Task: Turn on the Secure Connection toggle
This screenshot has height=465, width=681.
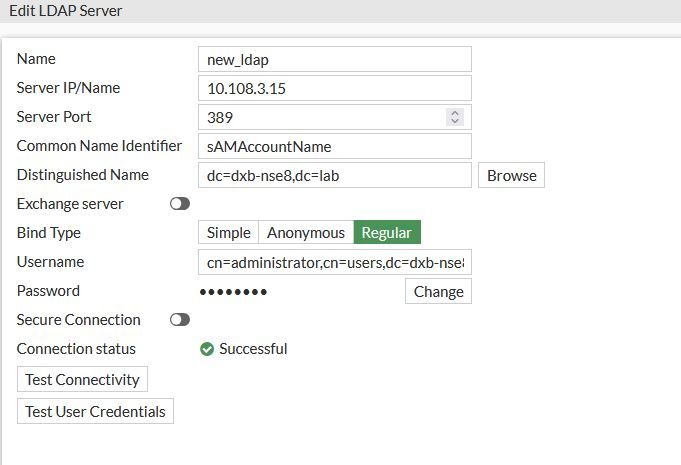Action: click(180, 320)
